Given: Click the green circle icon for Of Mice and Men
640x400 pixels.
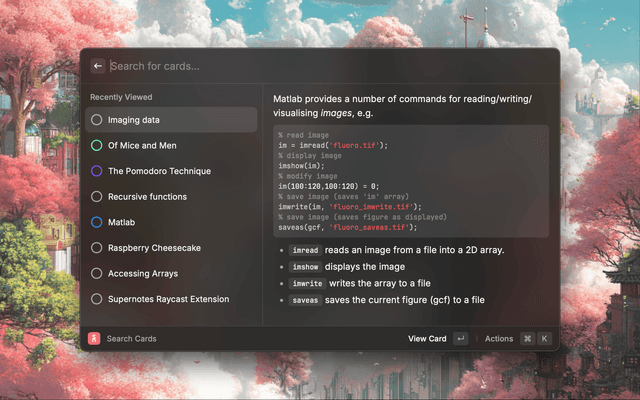Looking at the screenshot, I should pos(96,146).
